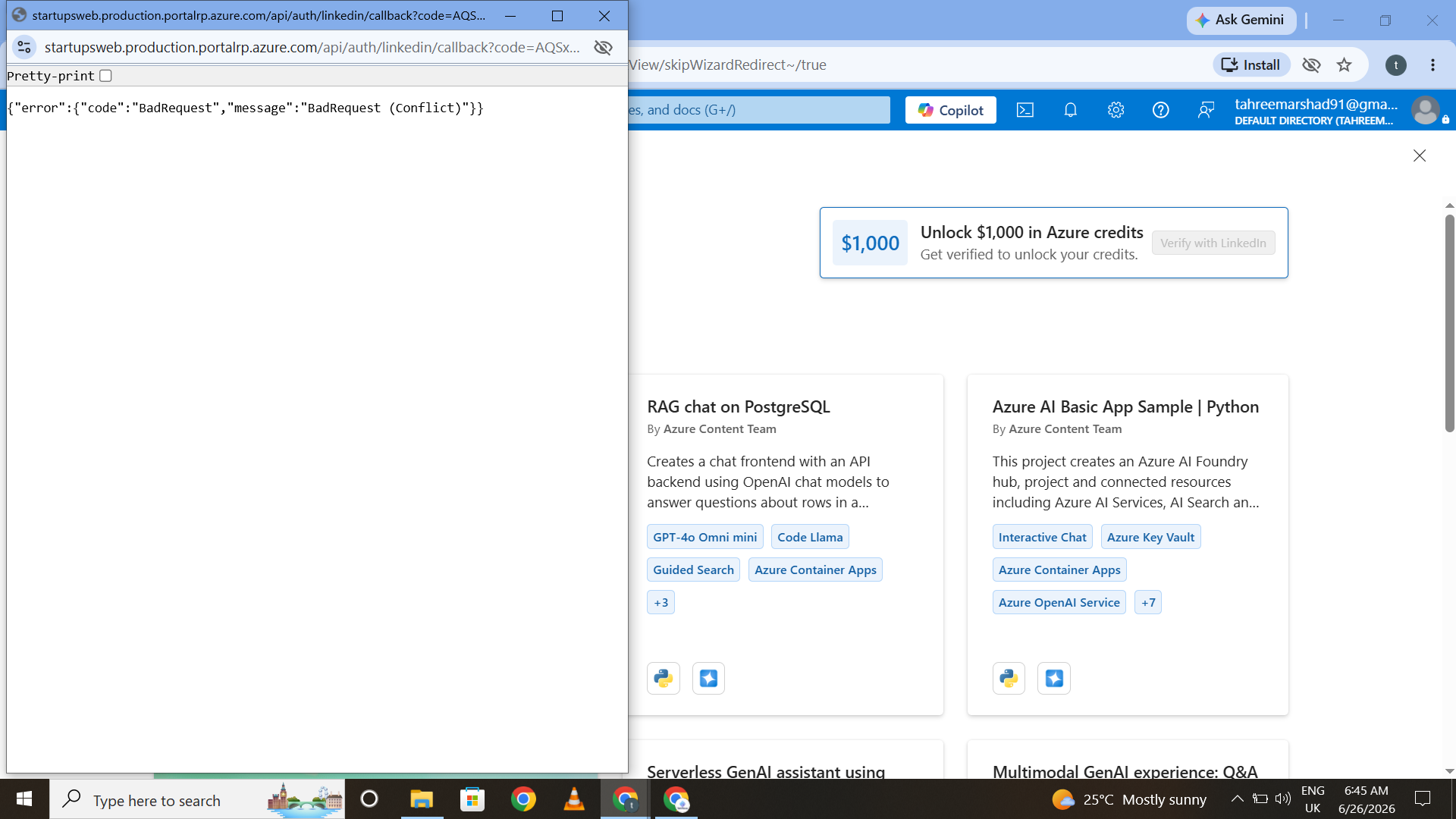Open Ask Gemini in Chrome

coord(1240,20)
